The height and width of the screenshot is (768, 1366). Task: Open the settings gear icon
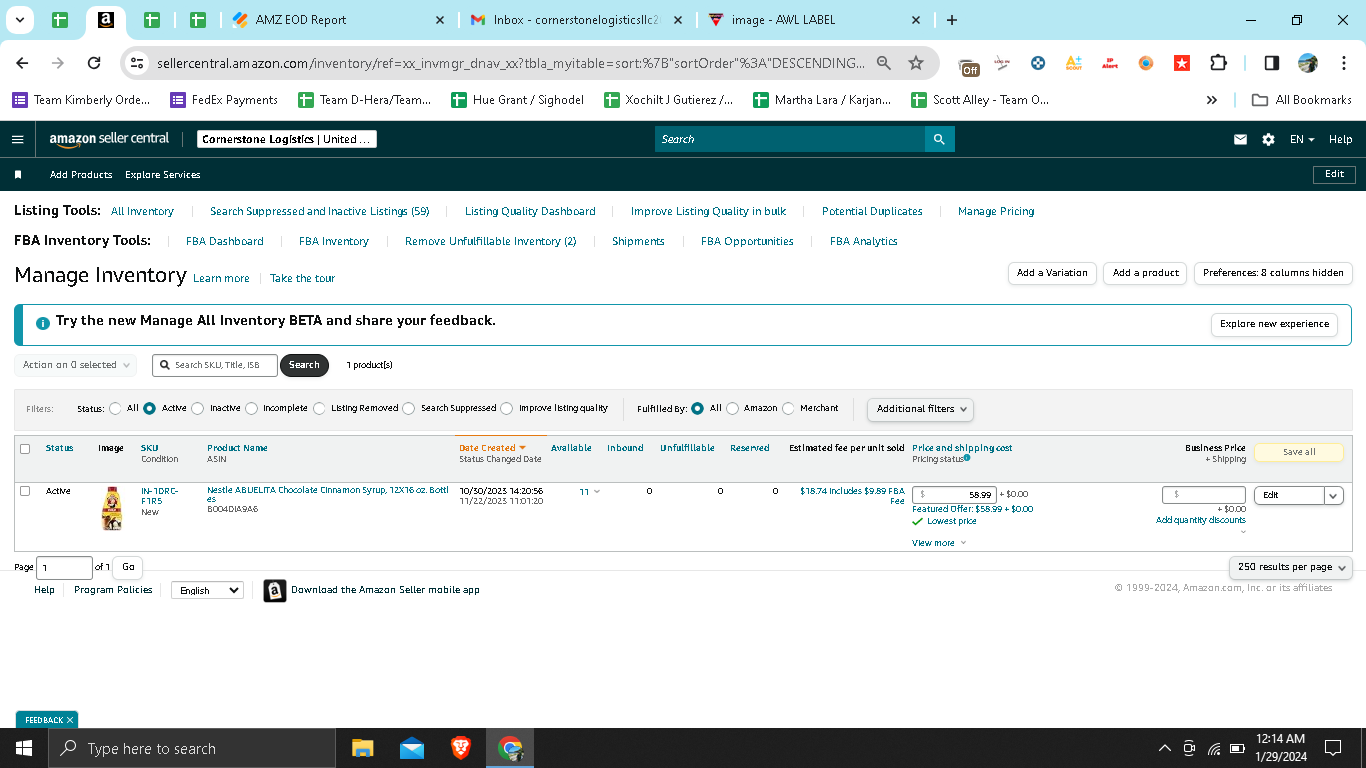click(1268, 139)
